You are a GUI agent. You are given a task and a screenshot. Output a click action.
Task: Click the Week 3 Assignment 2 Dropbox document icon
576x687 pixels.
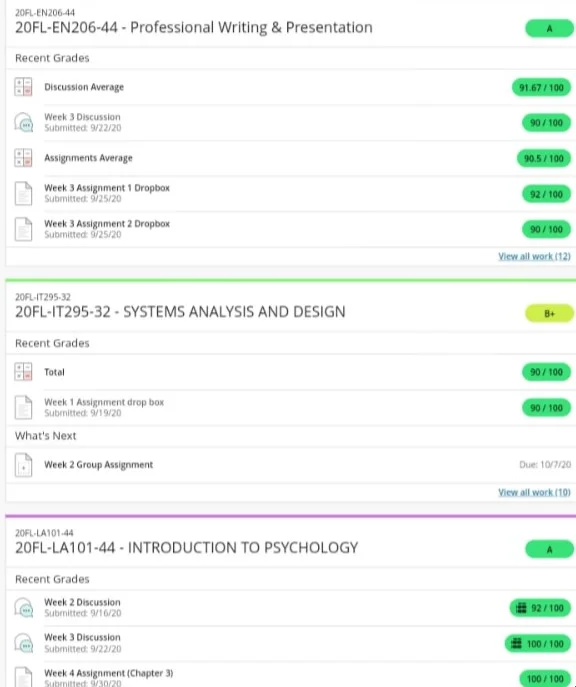point(23,229)
